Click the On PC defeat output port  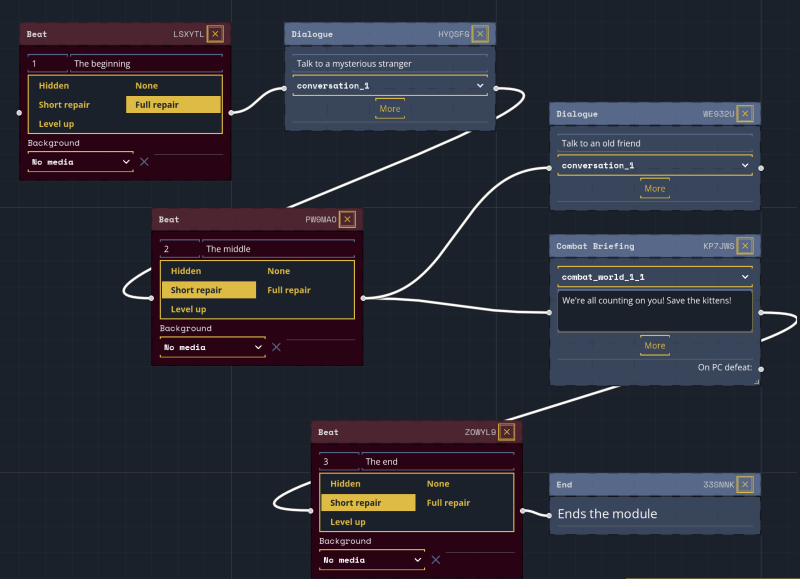(761, 369)
